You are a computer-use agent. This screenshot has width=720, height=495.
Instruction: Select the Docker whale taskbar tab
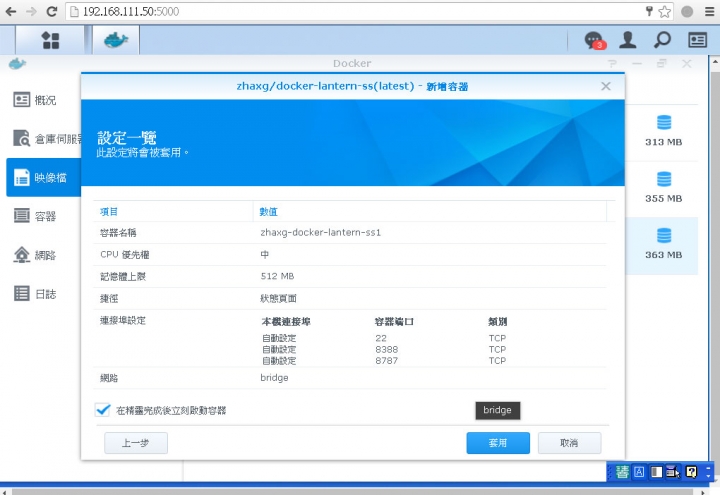click(x=116, y=40)
